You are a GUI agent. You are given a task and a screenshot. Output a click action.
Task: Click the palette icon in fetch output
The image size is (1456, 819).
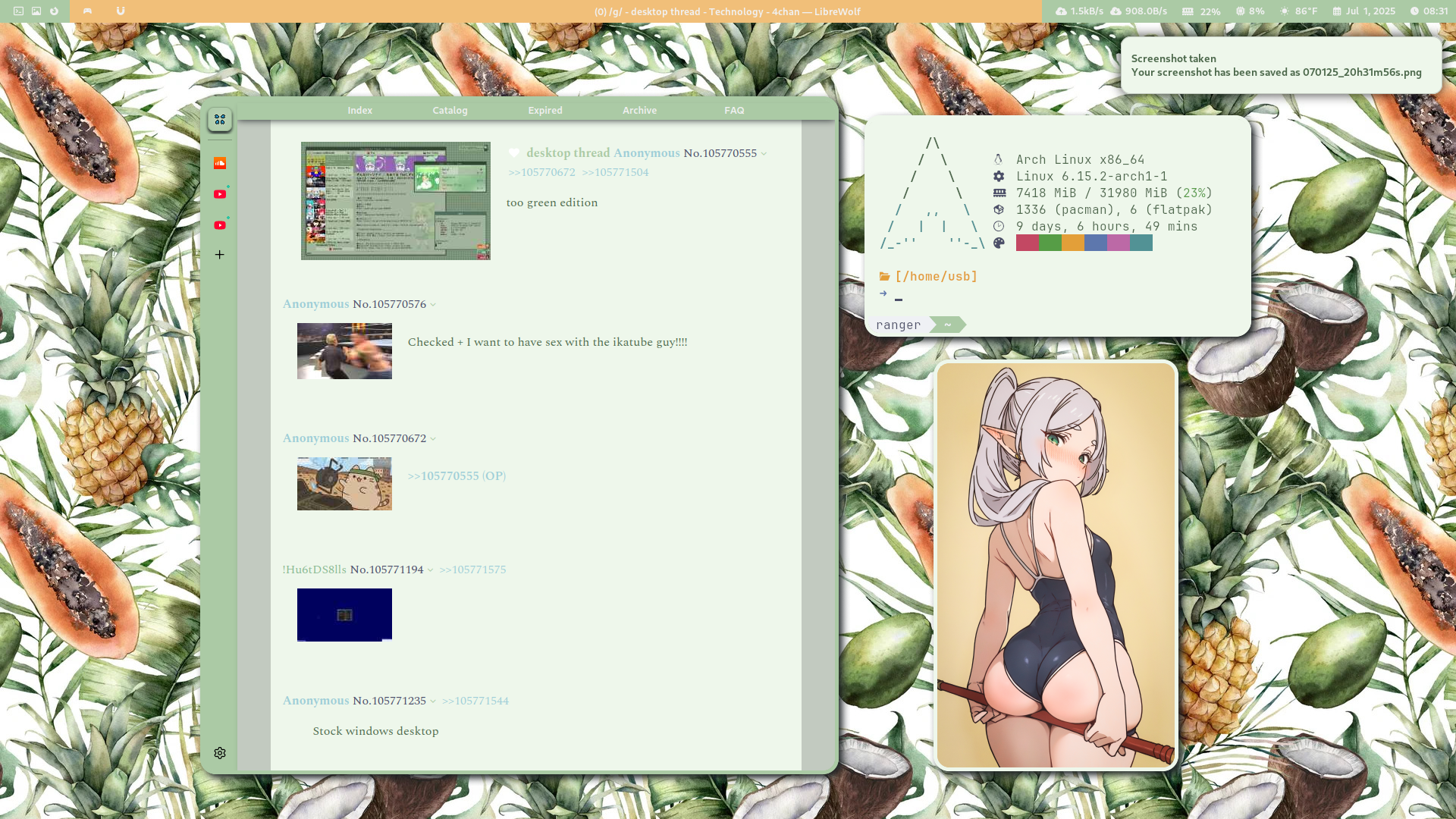[999, 243]
